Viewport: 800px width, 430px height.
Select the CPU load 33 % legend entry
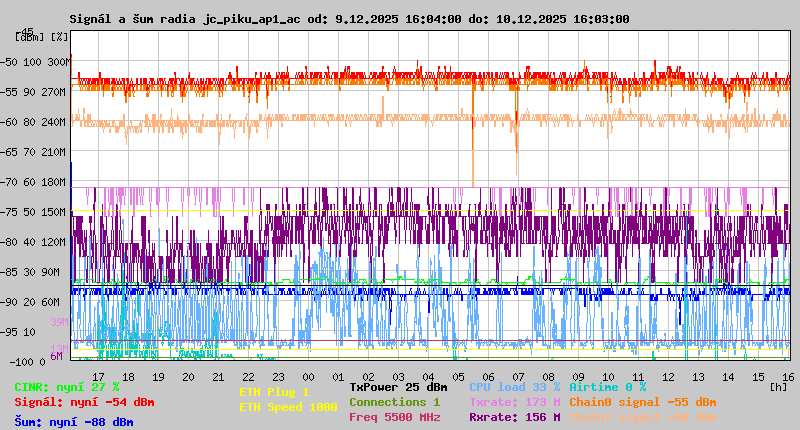point(514,386)
